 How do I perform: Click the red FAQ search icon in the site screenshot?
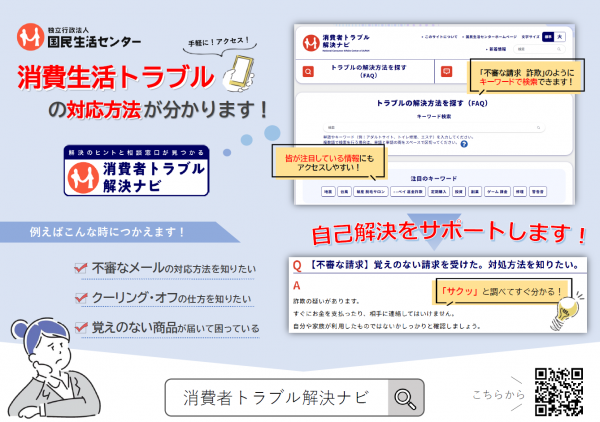[x=308, y=72]
